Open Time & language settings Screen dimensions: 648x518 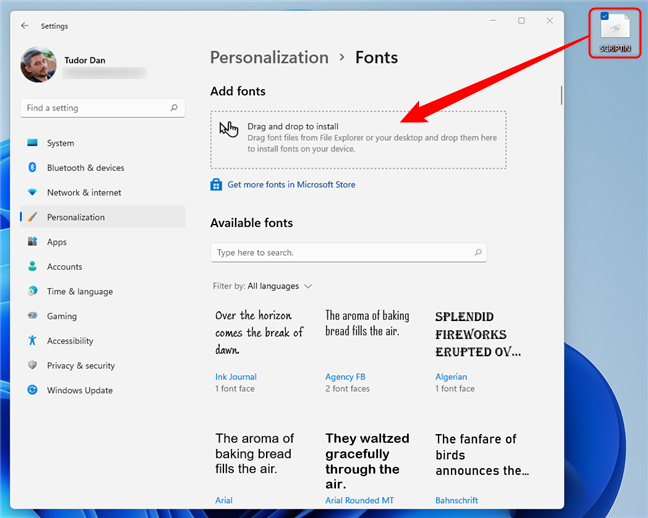click(x=102, y=291)
